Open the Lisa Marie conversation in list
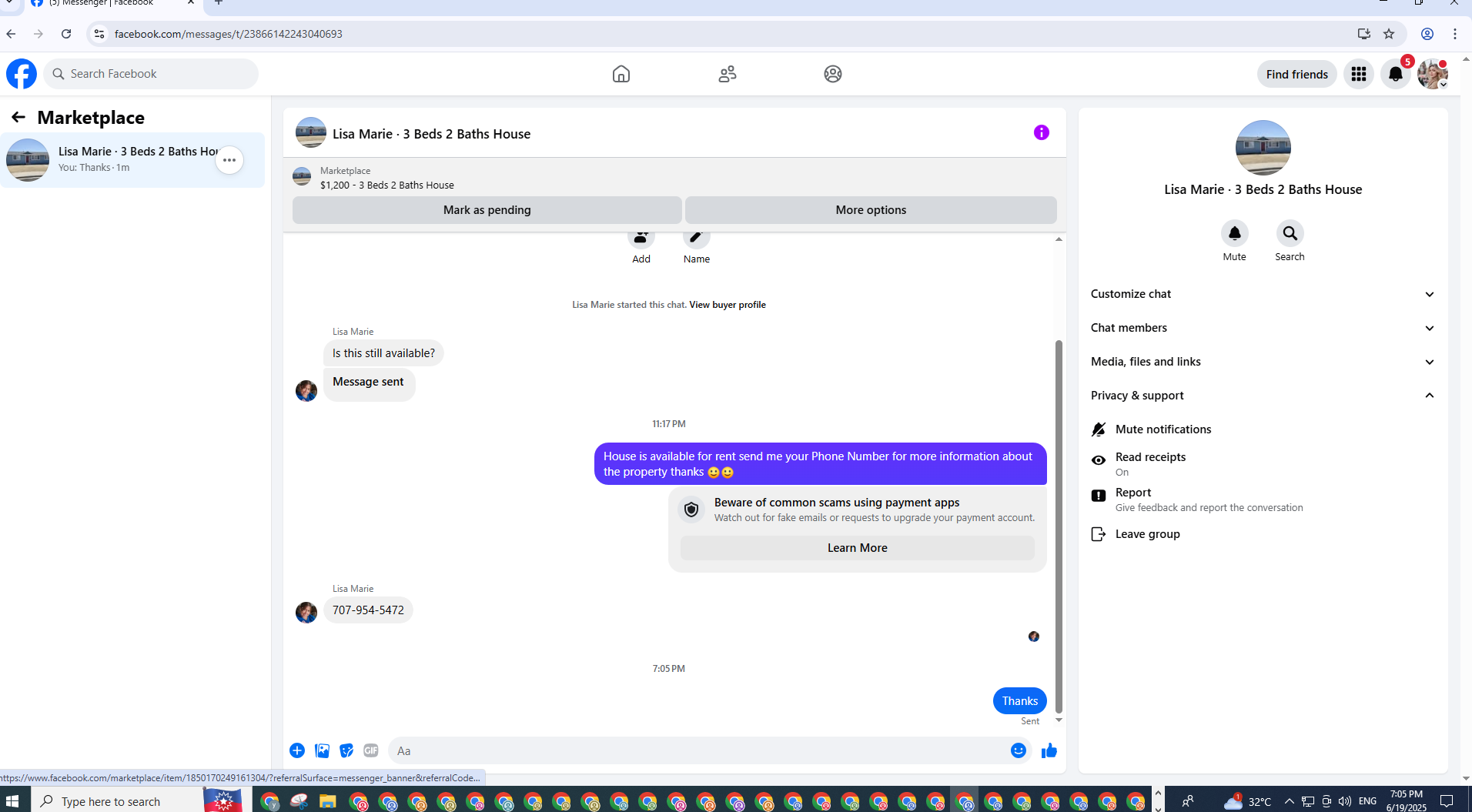Image resolution: width=1472 pixels, height=812 pixels. click(132, 160)
